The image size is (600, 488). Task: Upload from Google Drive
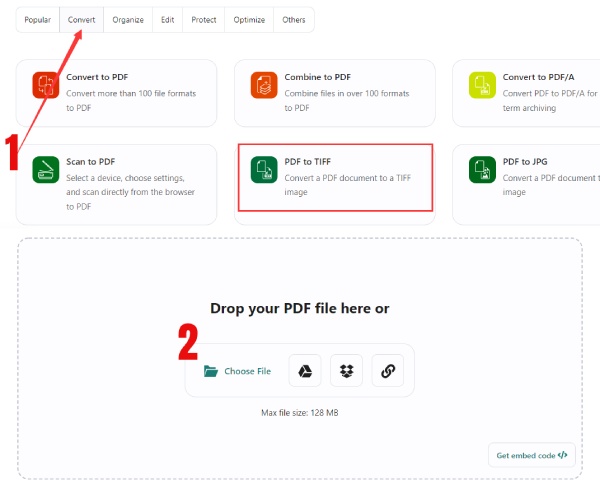[305, 370]
